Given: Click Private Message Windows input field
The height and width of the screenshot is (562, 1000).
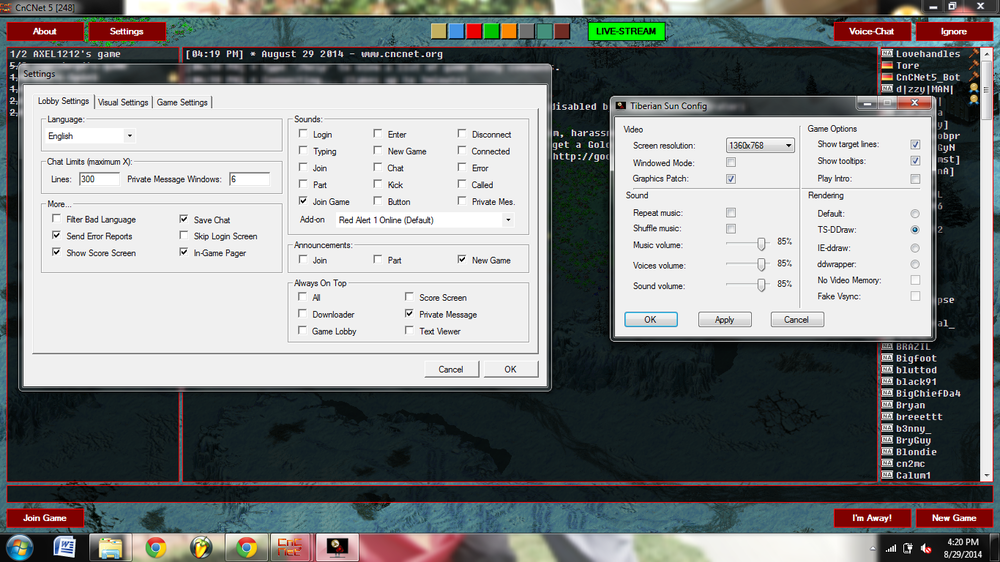Looking at the screenshot, I should (249, 179).
